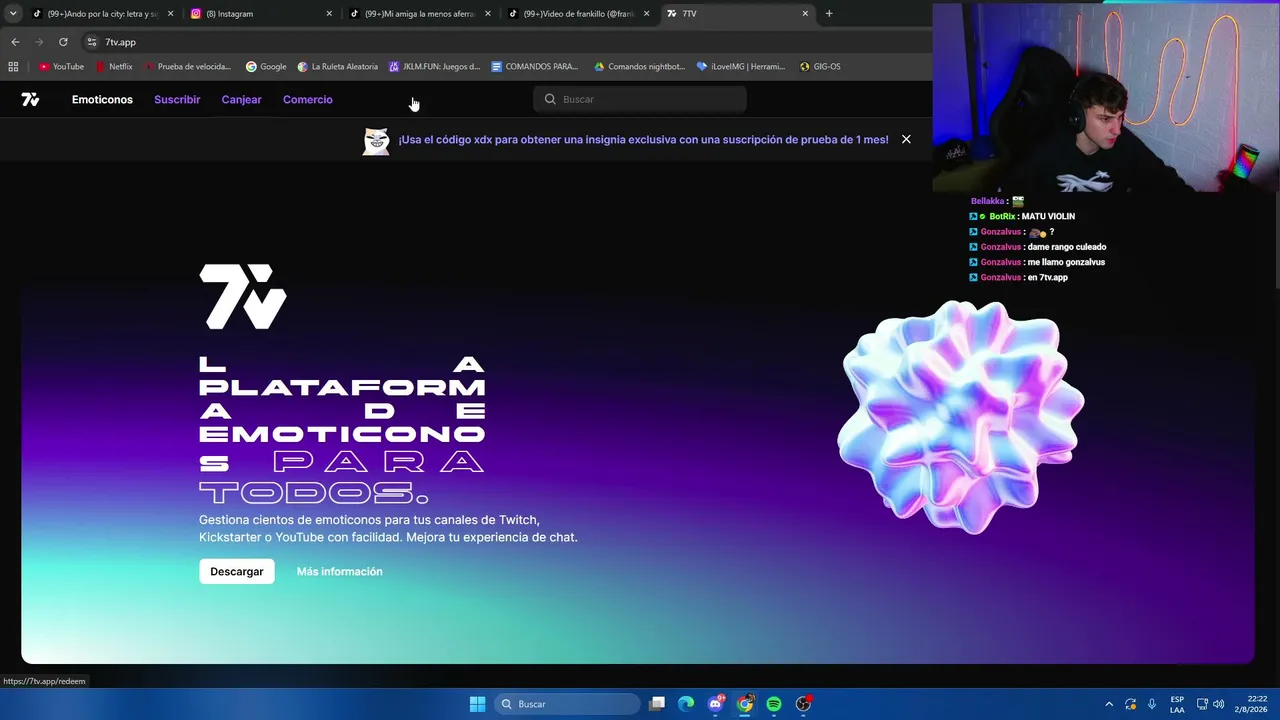Screen dimensions: 1280x720
Task: Open OBS Studio from the taskbar
Action: click(x=803, y=704)
